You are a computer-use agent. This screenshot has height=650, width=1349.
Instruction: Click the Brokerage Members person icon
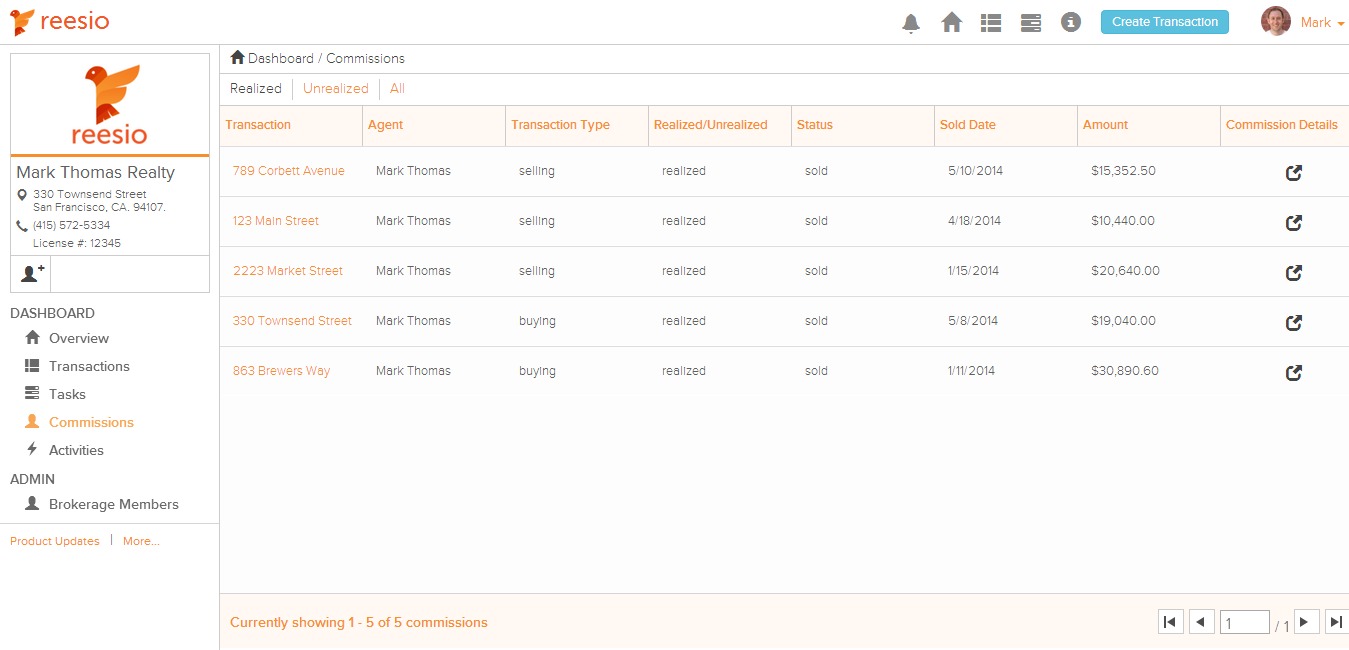coord(32,503)
